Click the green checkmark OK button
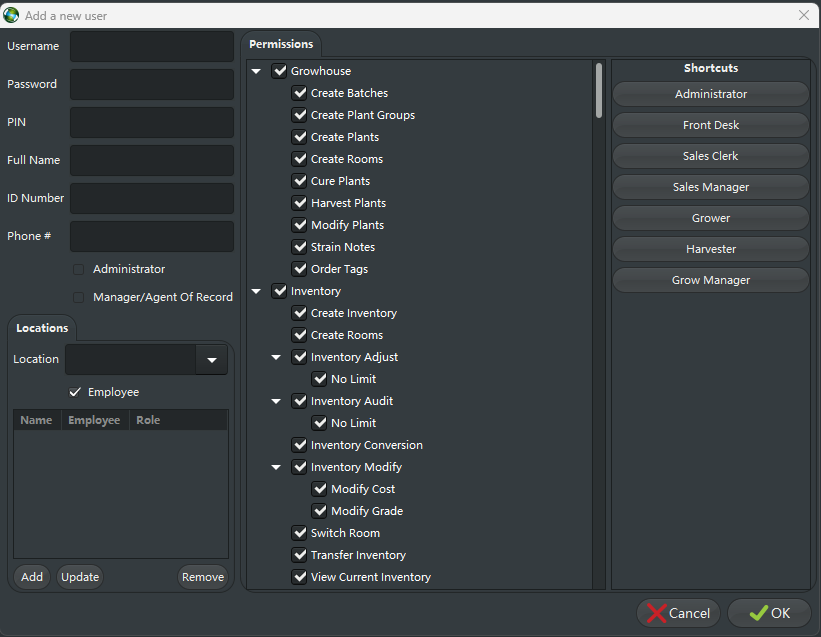This screenshot has height=637, width=821. click(x=769, y=613)
